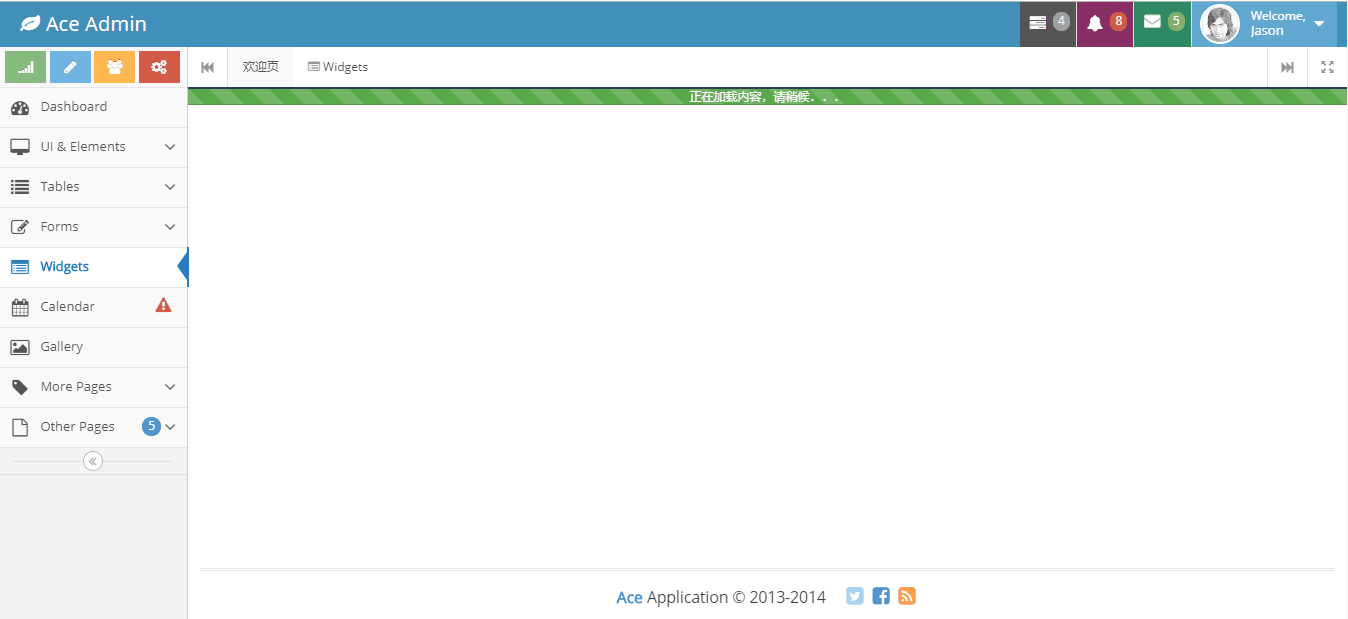Click the Other Pages file icon
This screenshot has height=619, width=1348.
tap(20, 427)
